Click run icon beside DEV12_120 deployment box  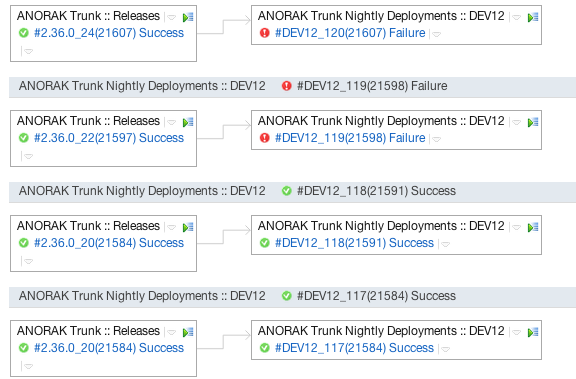coord(533,17)
